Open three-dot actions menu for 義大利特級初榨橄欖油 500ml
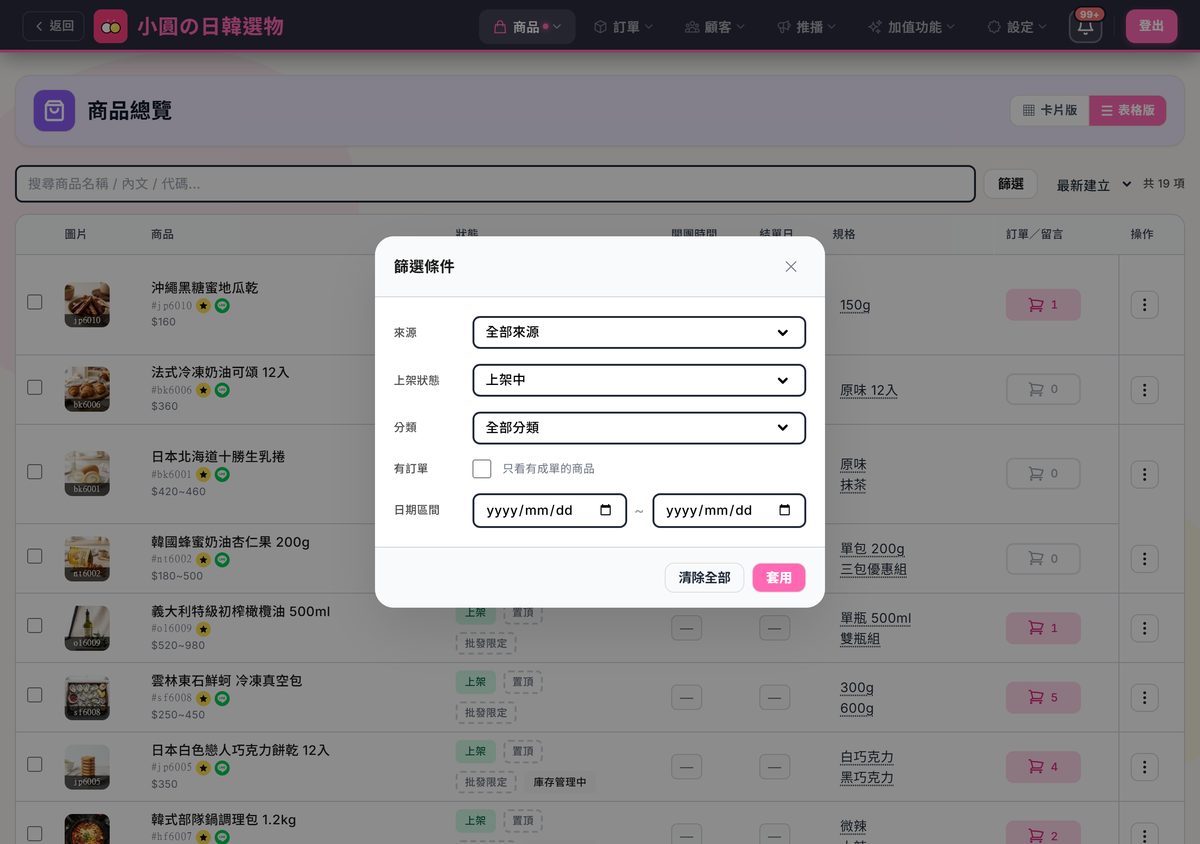The width and height of the screenshot is (1200, 844). 1145,628
